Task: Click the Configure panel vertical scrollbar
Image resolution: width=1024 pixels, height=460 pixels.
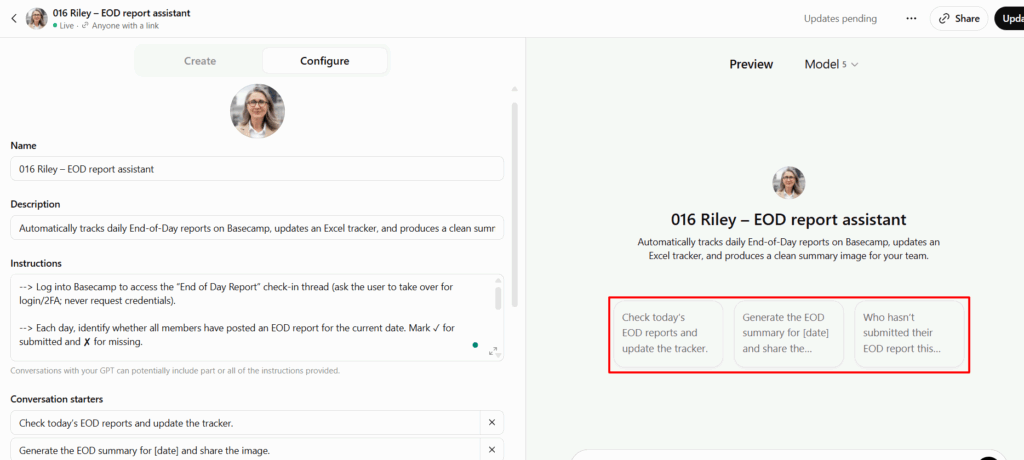Action: tap(515, 203)
